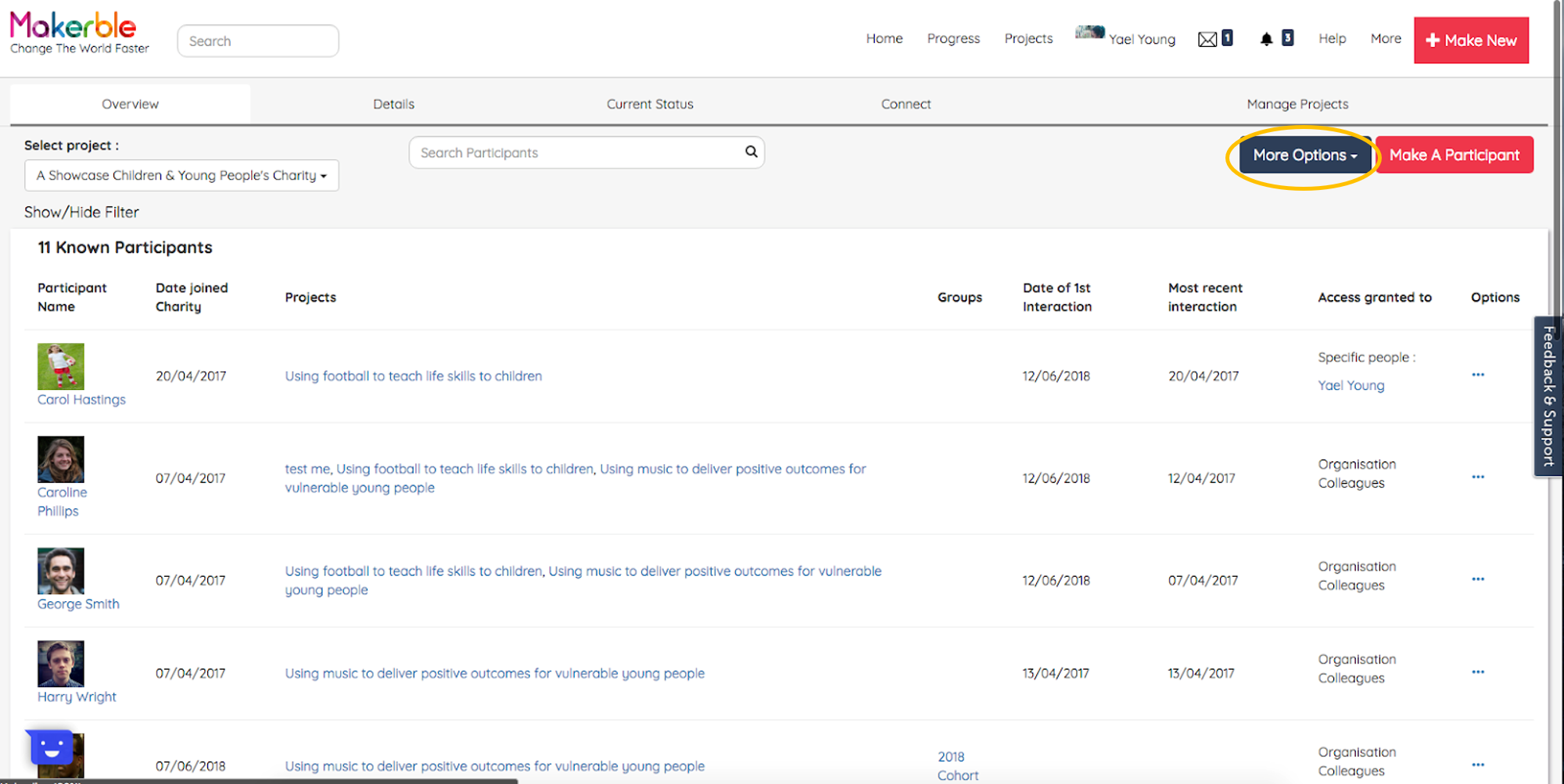Click the Participant Name column header
The width and height of the screenshot is (1564, 784).
coord(72,297)
